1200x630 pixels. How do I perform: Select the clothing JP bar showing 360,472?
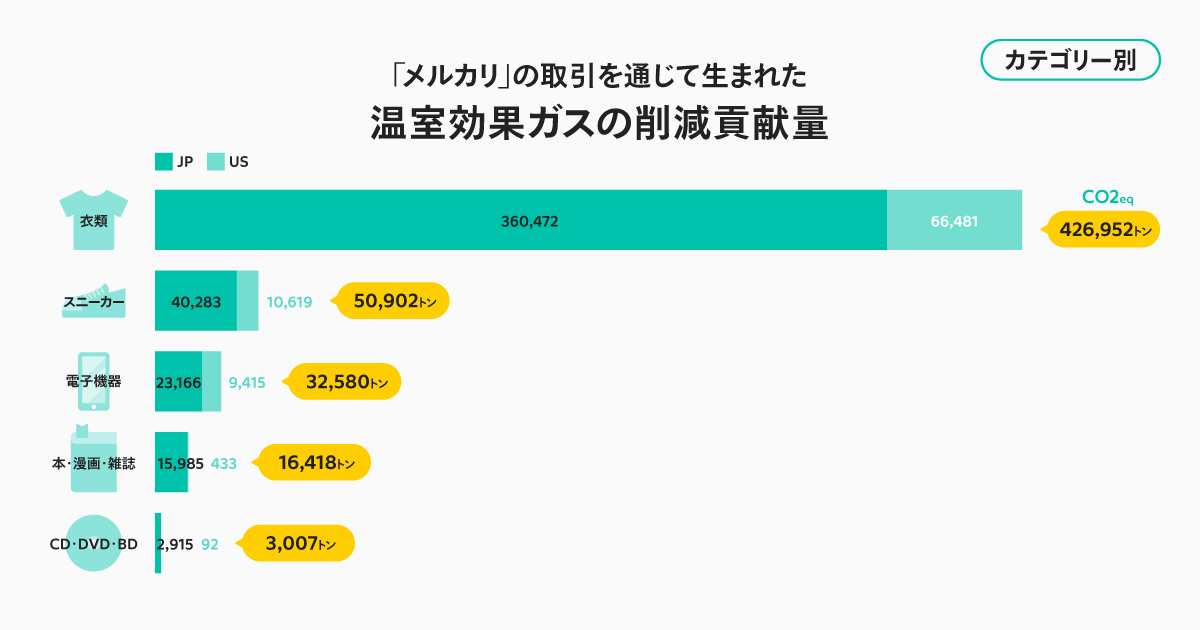point(521,220)
